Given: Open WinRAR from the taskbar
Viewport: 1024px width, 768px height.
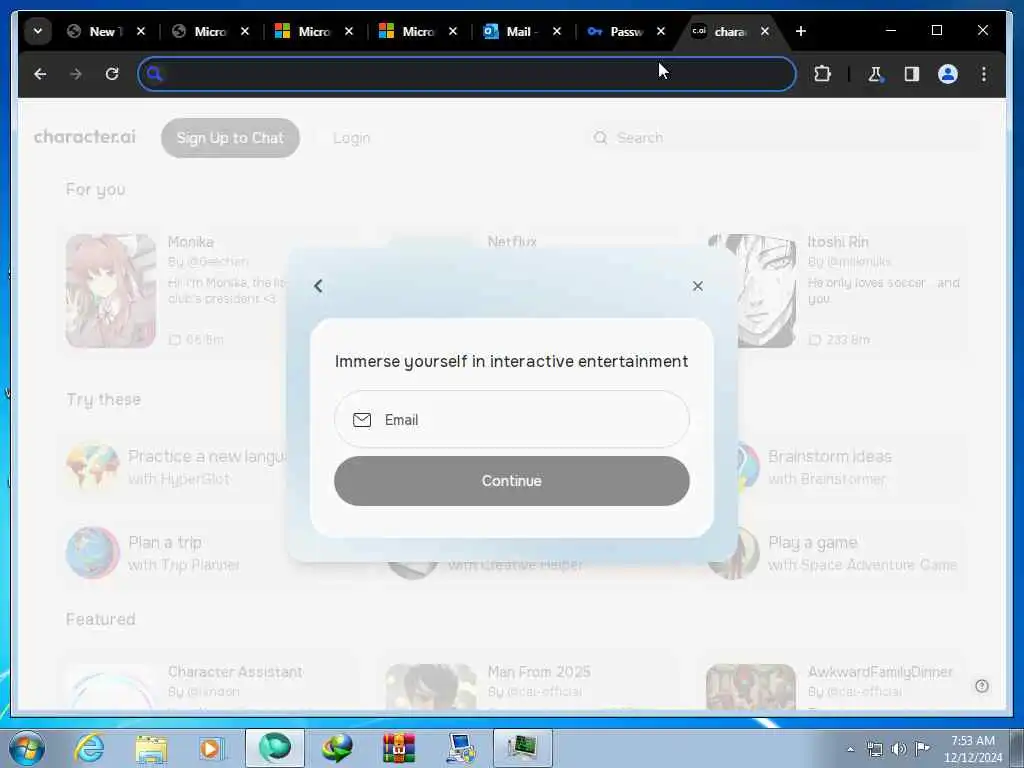Looking at the screenshot, I should (x=398, y=748).
